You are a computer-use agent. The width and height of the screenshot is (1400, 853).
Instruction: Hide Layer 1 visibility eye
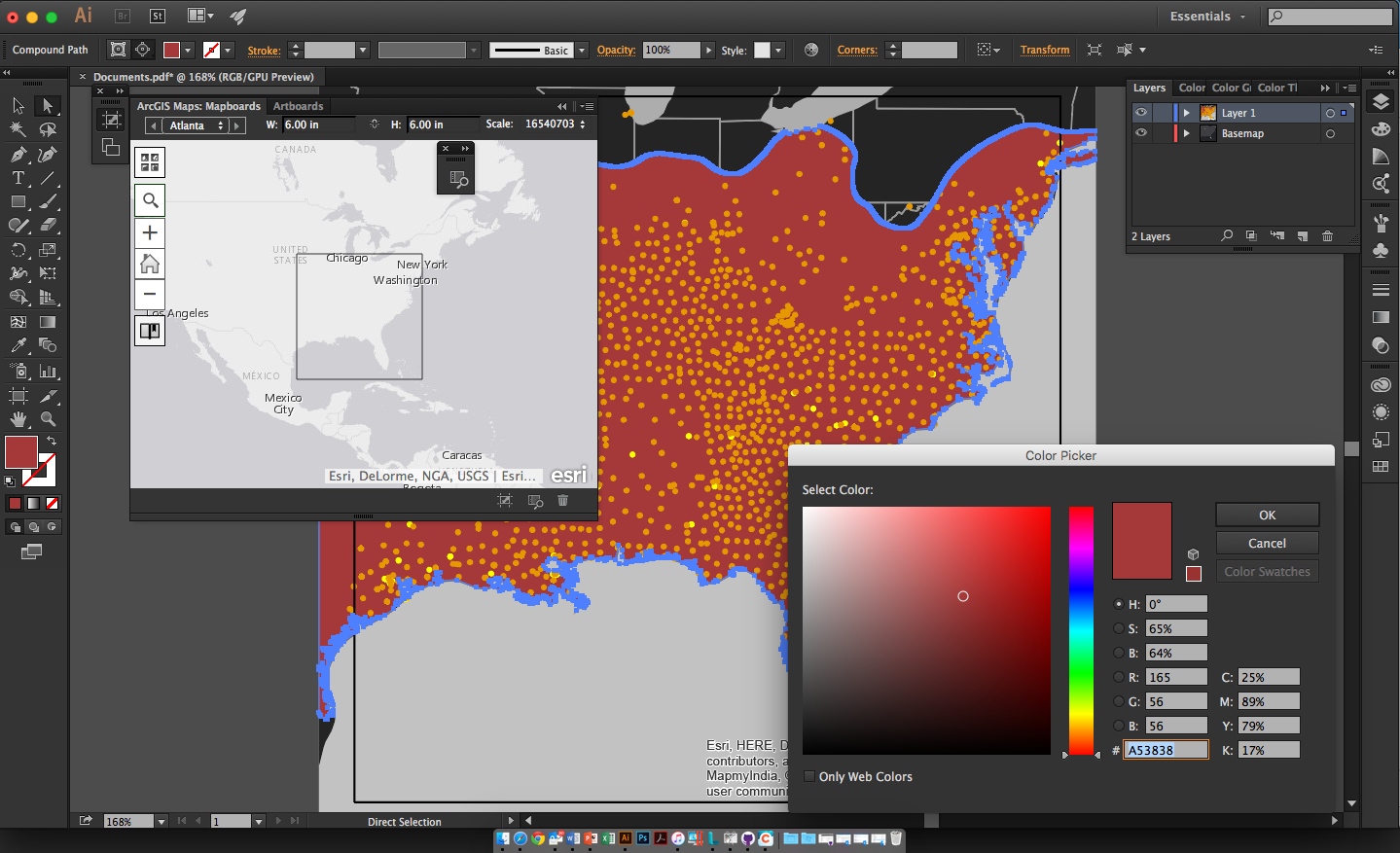coord(1141,113)
